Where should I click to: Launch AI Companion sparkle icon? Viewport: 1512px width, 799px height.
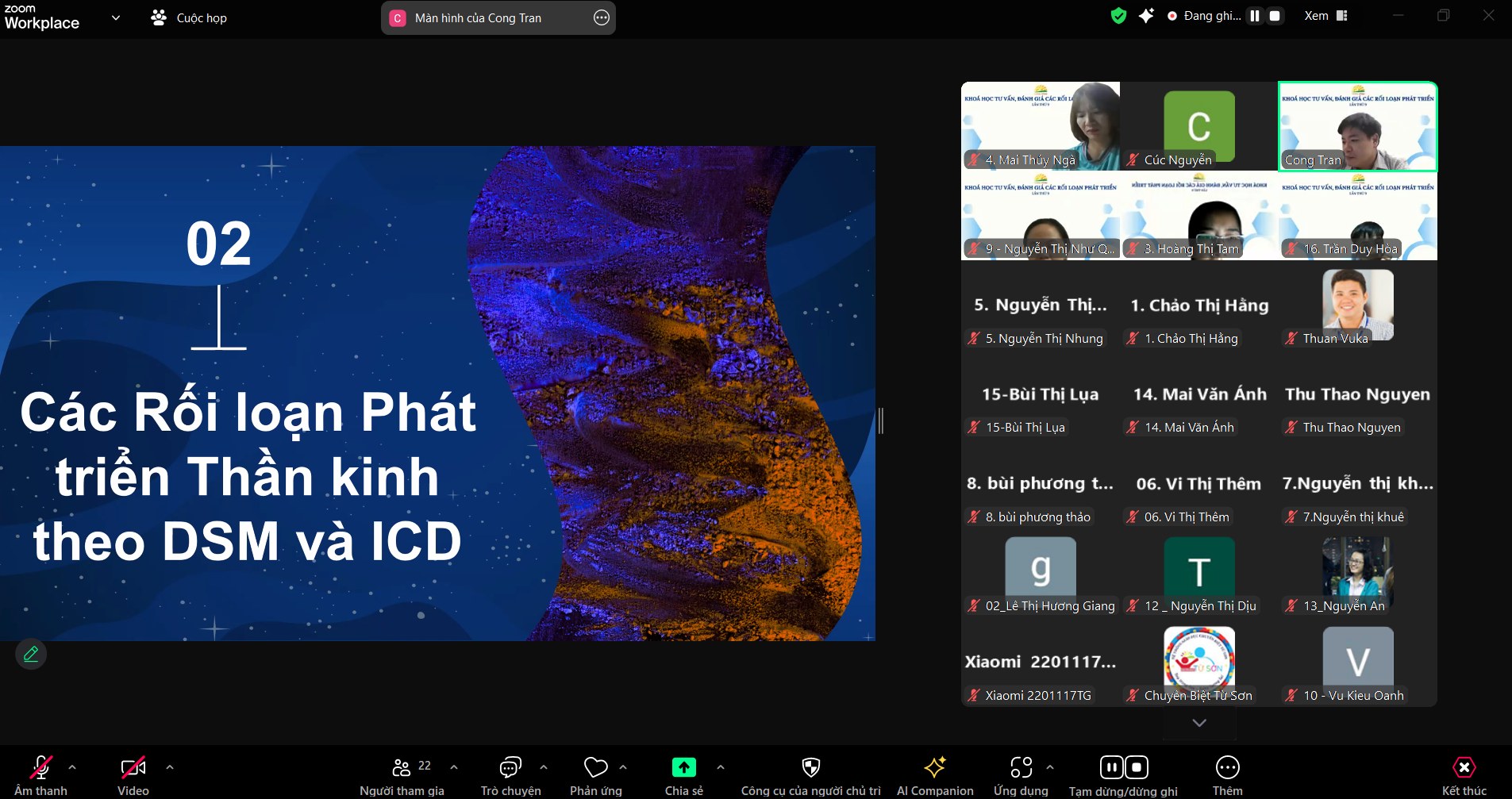click(934, 768)
